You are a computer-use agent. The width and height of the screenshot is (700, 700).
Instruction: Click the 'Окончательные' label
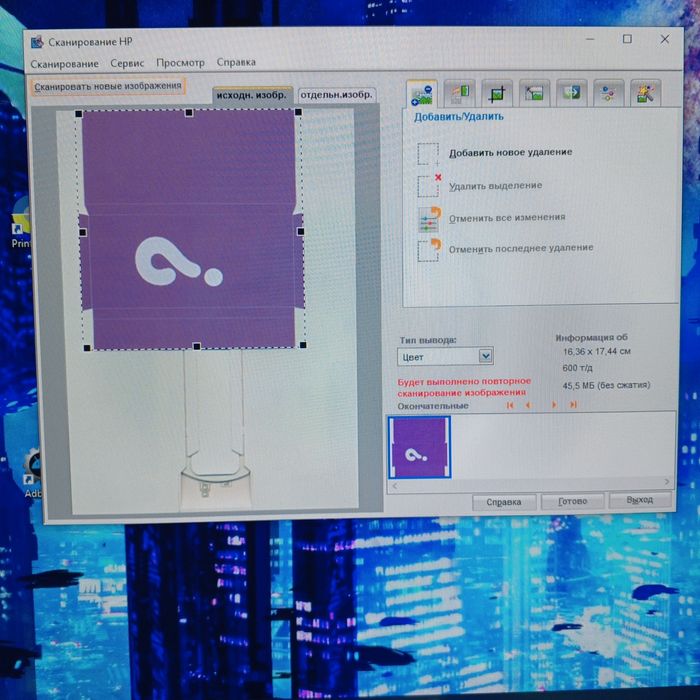click(x=433, y=406)
